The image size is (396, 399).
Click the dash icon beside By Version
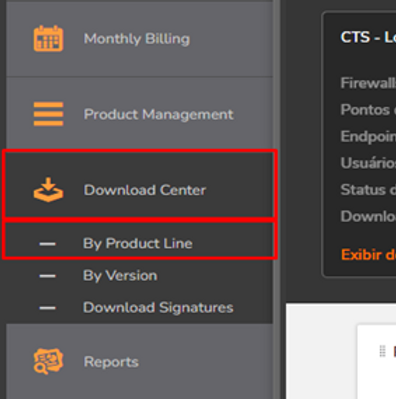pos(47,276)
